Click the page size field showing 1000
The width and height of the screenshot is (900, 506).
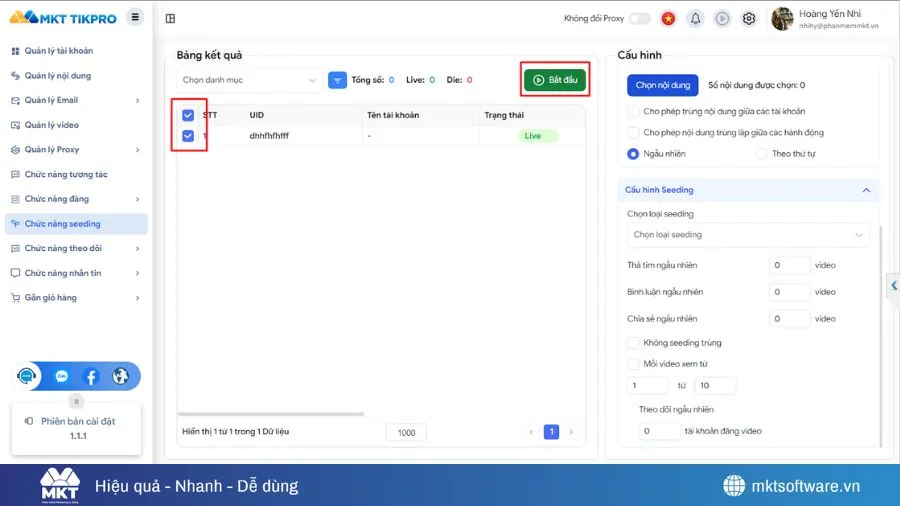coord(406,433)
